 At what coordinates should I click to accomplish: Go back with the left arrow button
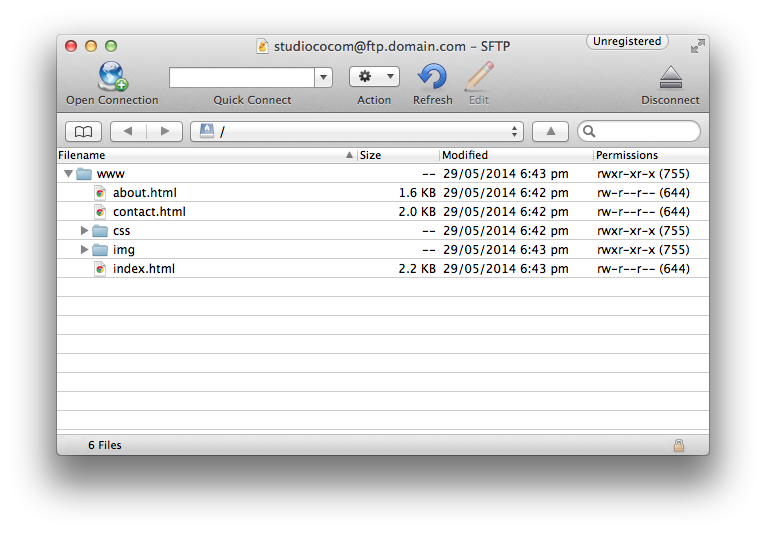click(128, 131)
